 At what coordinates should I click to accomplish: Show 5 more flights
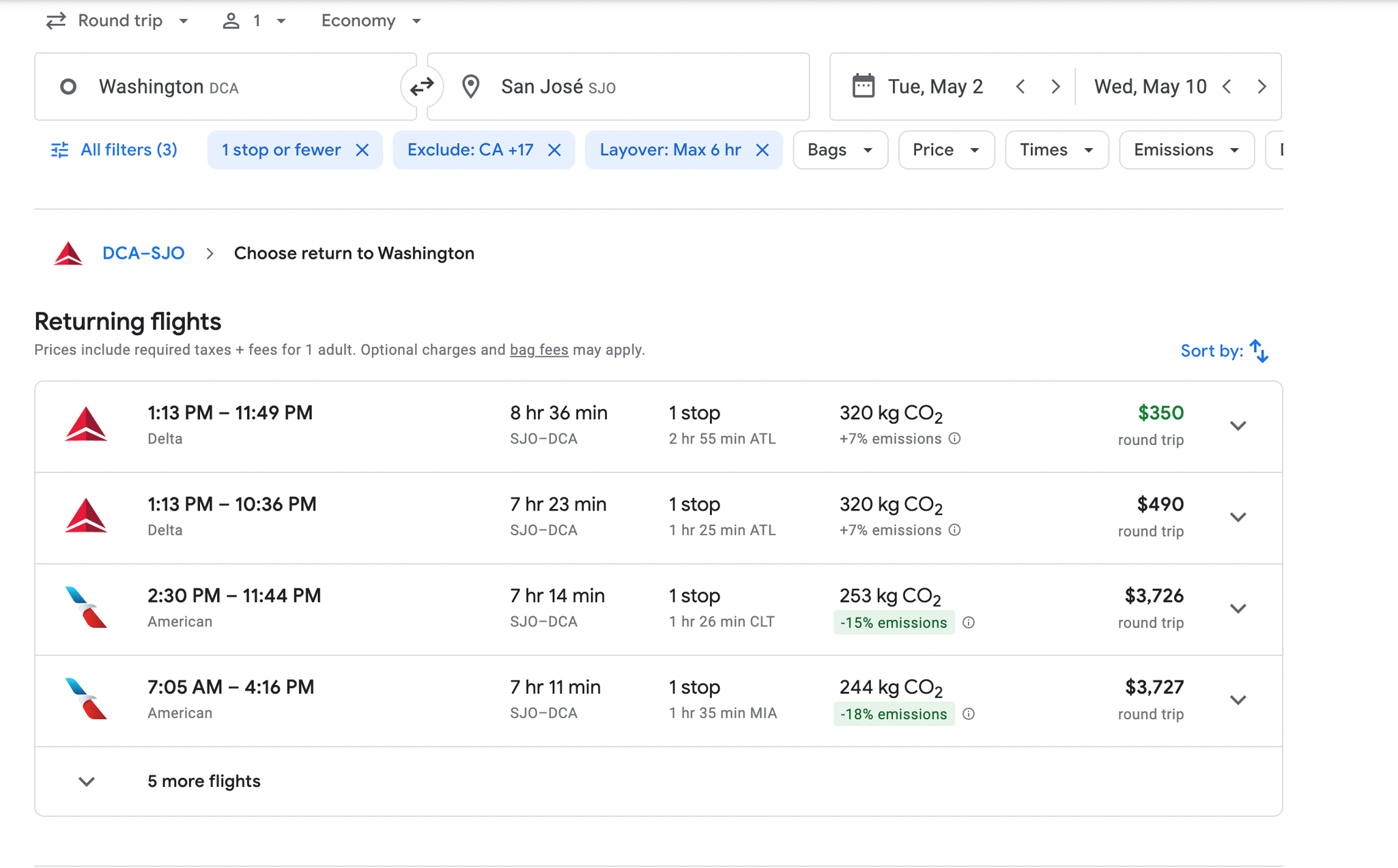click(x=203, y=781)
